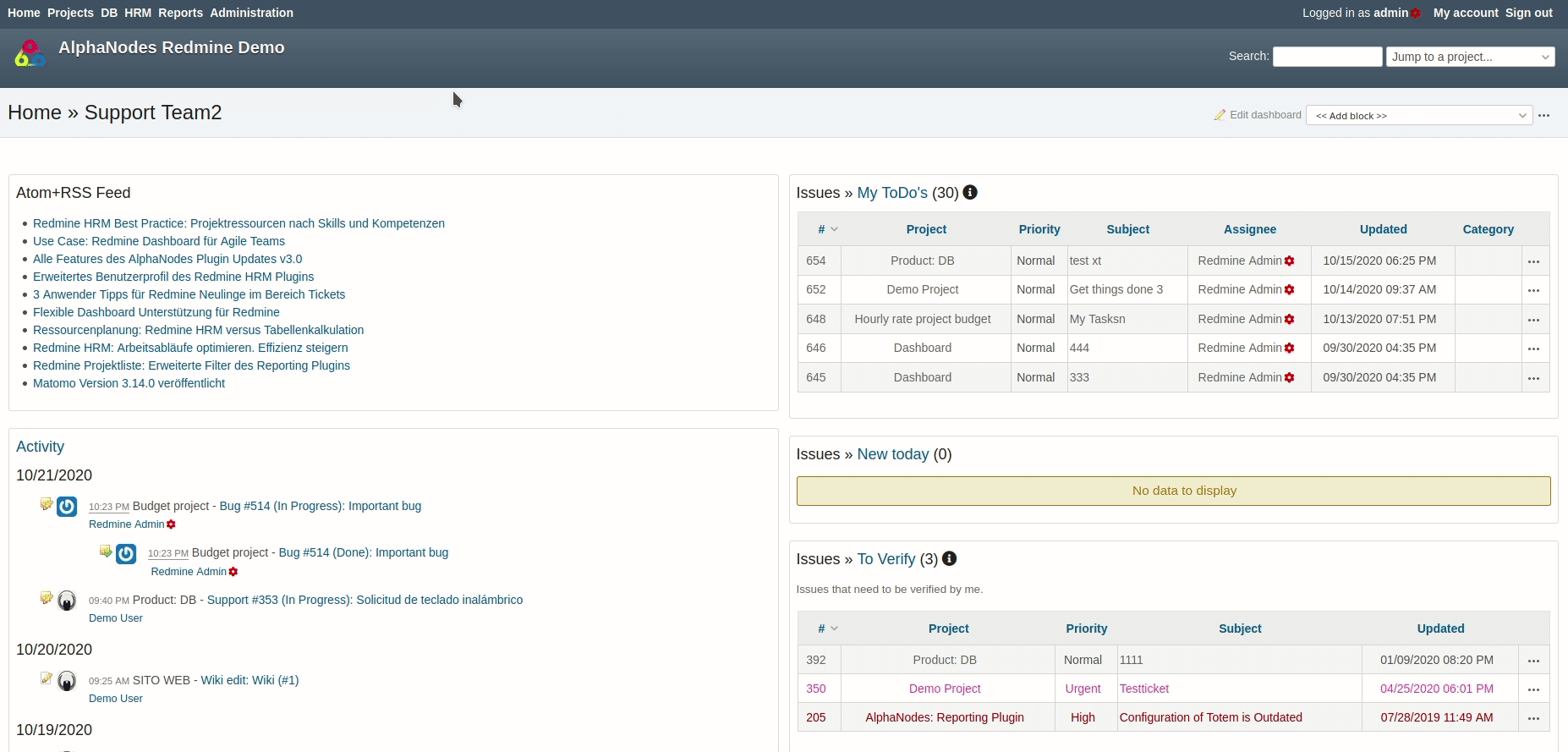
Task: Open the Administration top menu item
Action: click(x=251, y=13)
